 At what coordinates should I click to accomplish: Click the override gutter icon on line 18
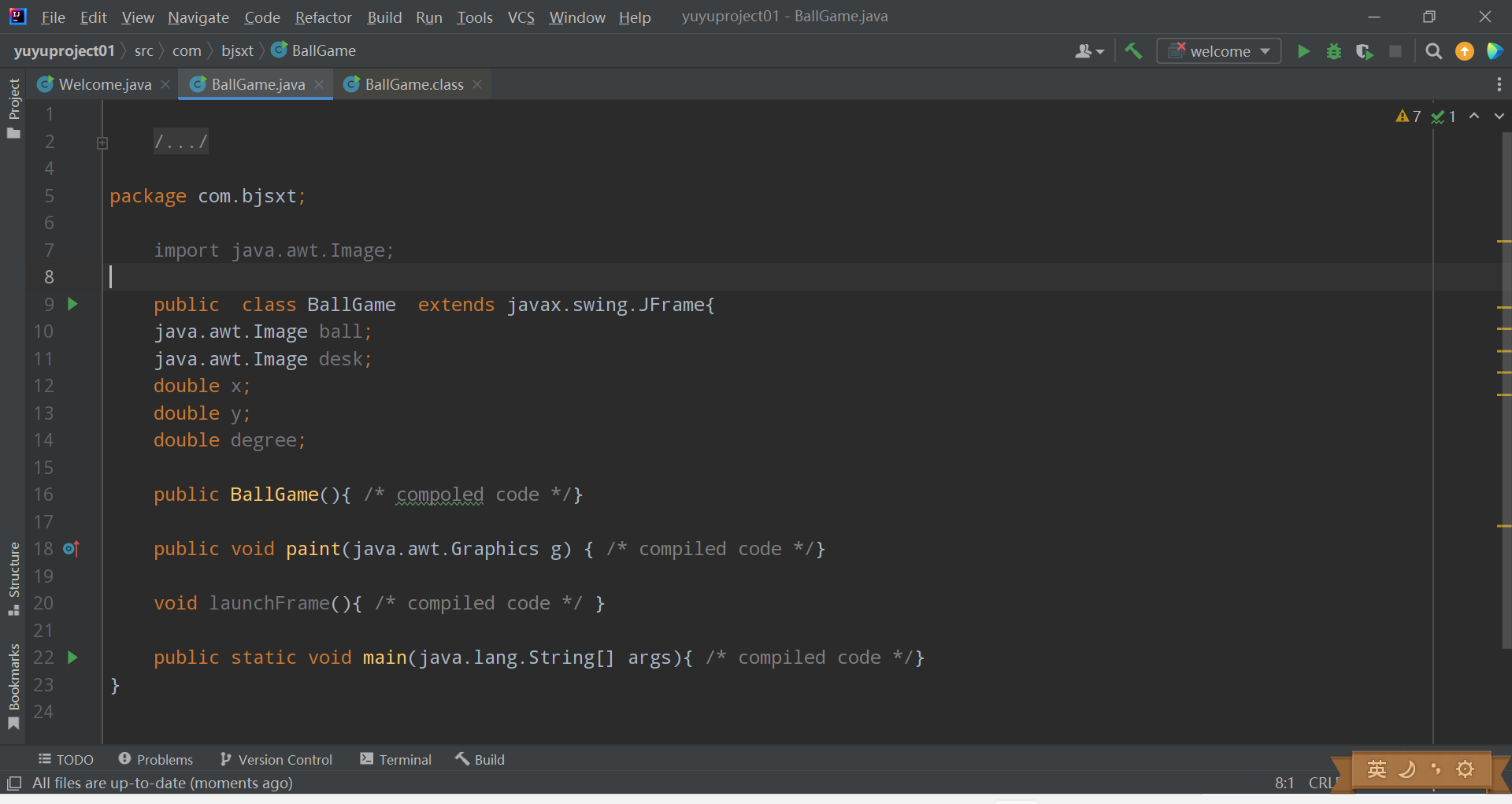[71, 548]
